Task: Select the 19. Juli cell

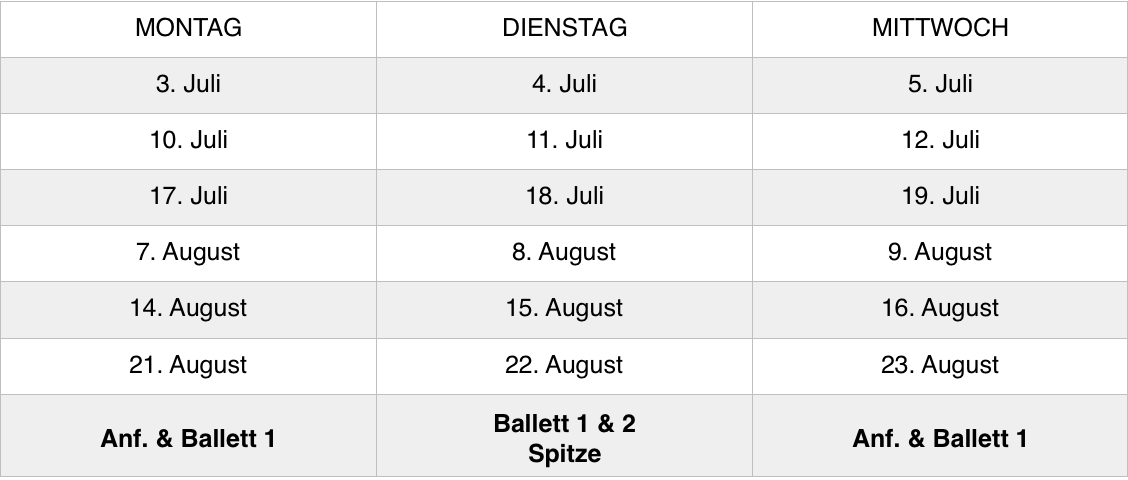Action: [x=940, y=197]
